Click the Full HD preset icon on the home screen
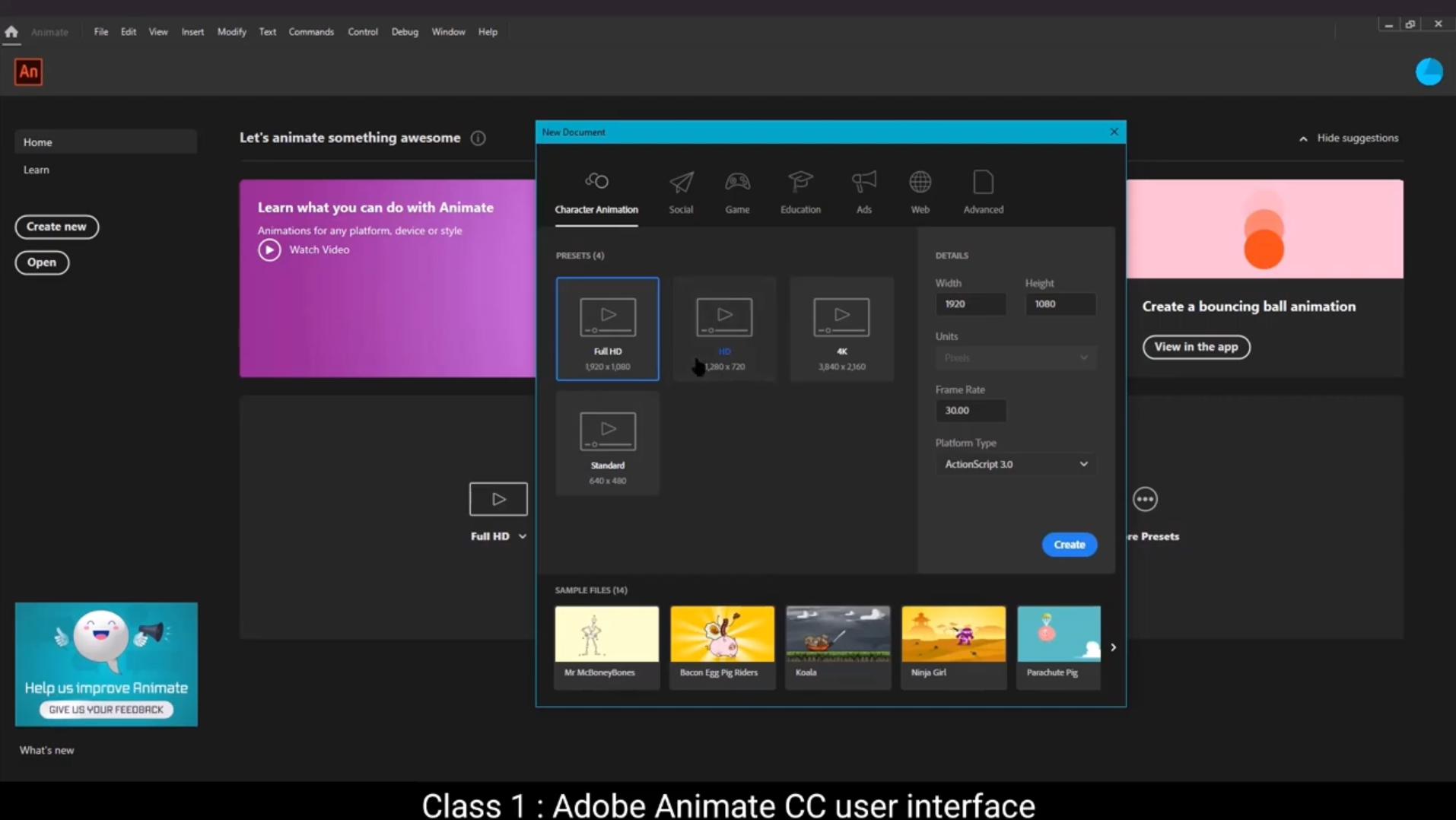The image size is (1456, 820). 498,499
